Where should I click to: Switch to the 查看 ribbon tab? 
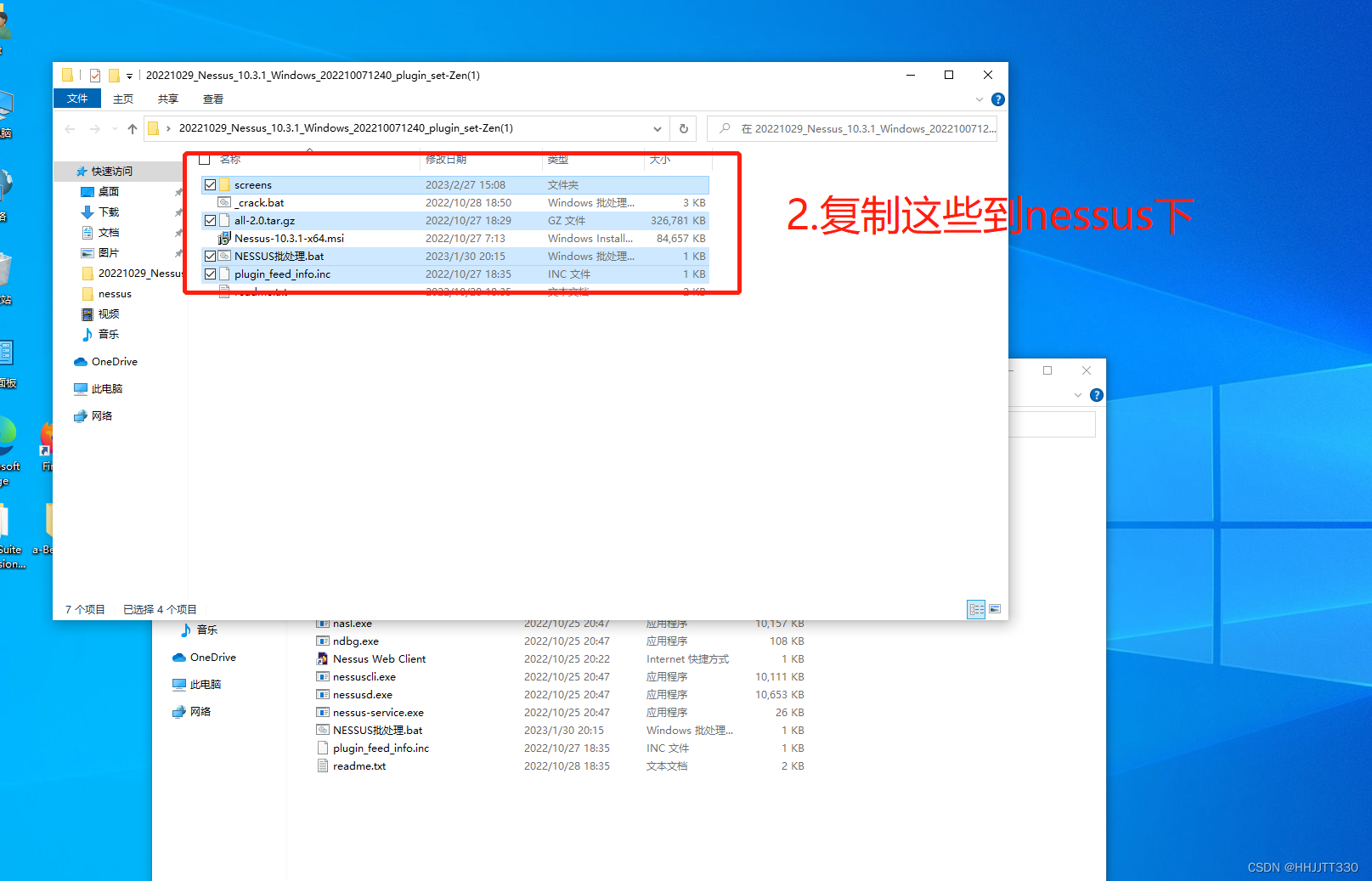(213, 99)
